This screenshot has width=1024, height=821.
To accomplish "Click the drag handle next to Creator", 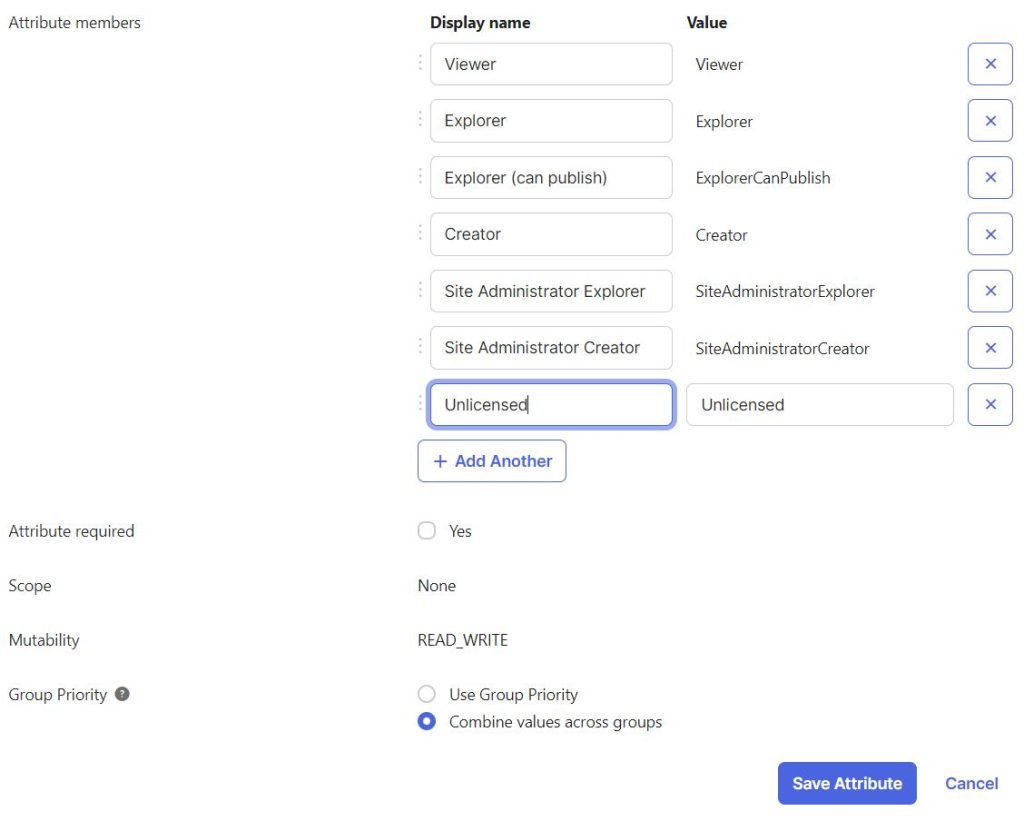I will [x=420, y=233].
